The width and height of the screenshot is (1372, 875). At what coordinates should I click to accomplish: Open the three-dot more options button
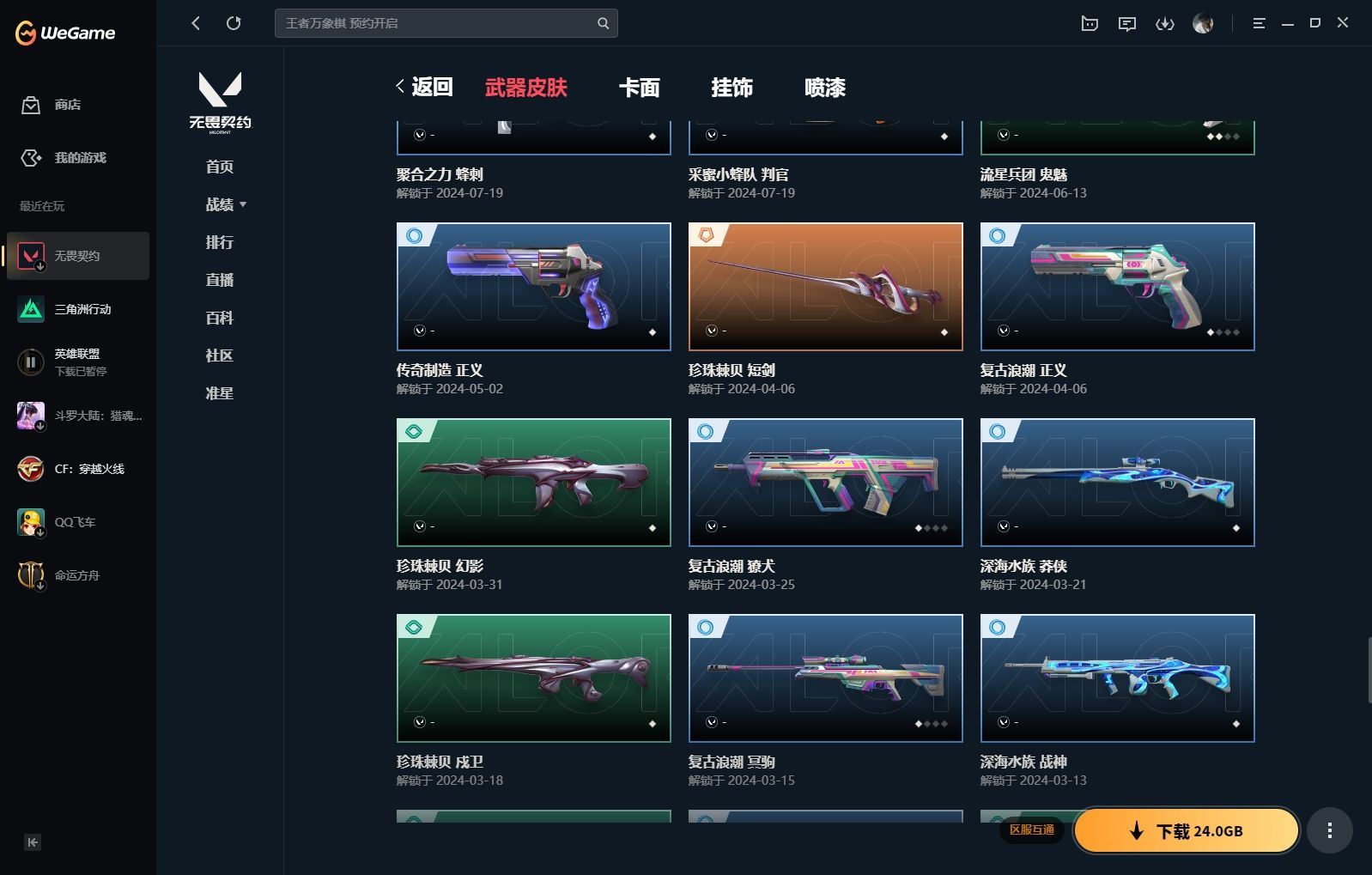(x=1330, y=830)
